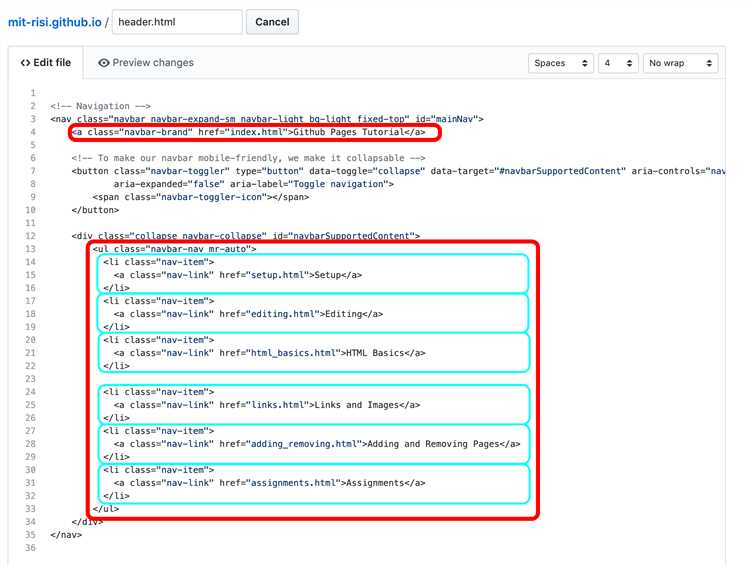Click the eye icon beside Preview changes
Image resolution: width=750 pixels, height=566 pixels.
[104, 63]
